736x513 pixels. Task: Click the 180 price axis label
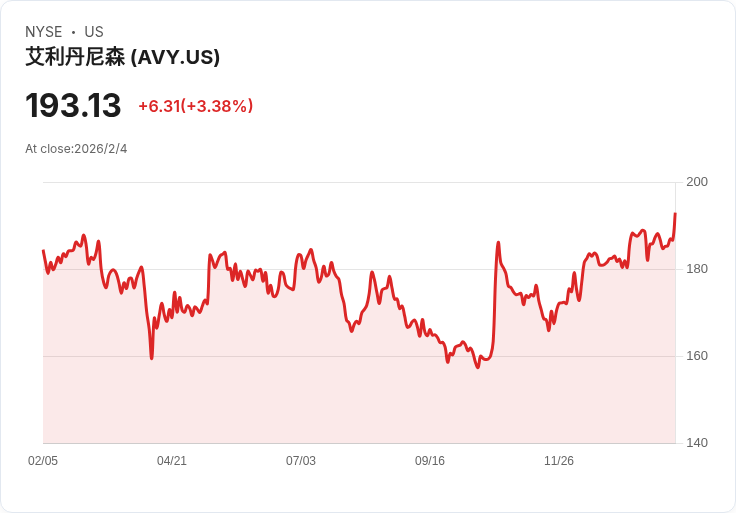[x=697, y=269]
